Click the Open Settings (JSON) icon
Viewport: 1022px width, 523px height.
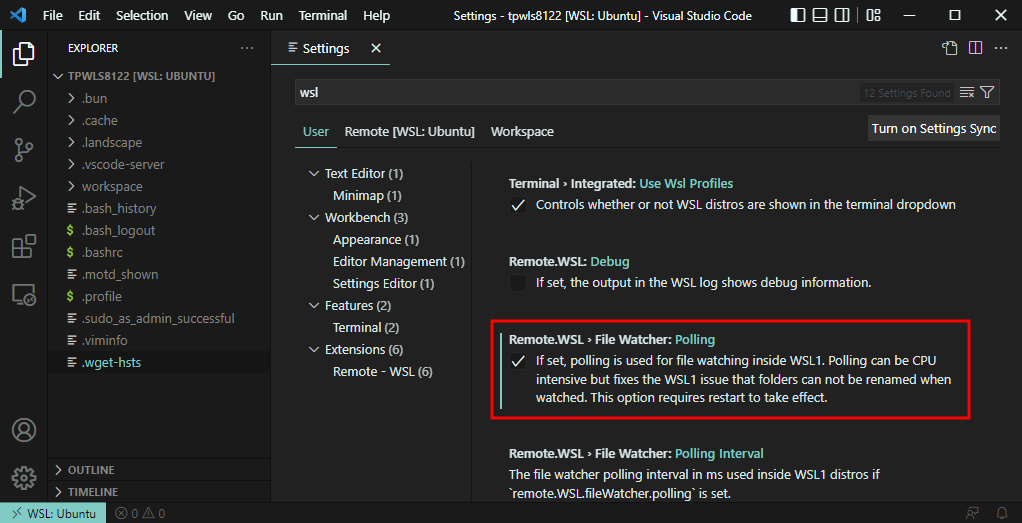[x=950, y=48]
